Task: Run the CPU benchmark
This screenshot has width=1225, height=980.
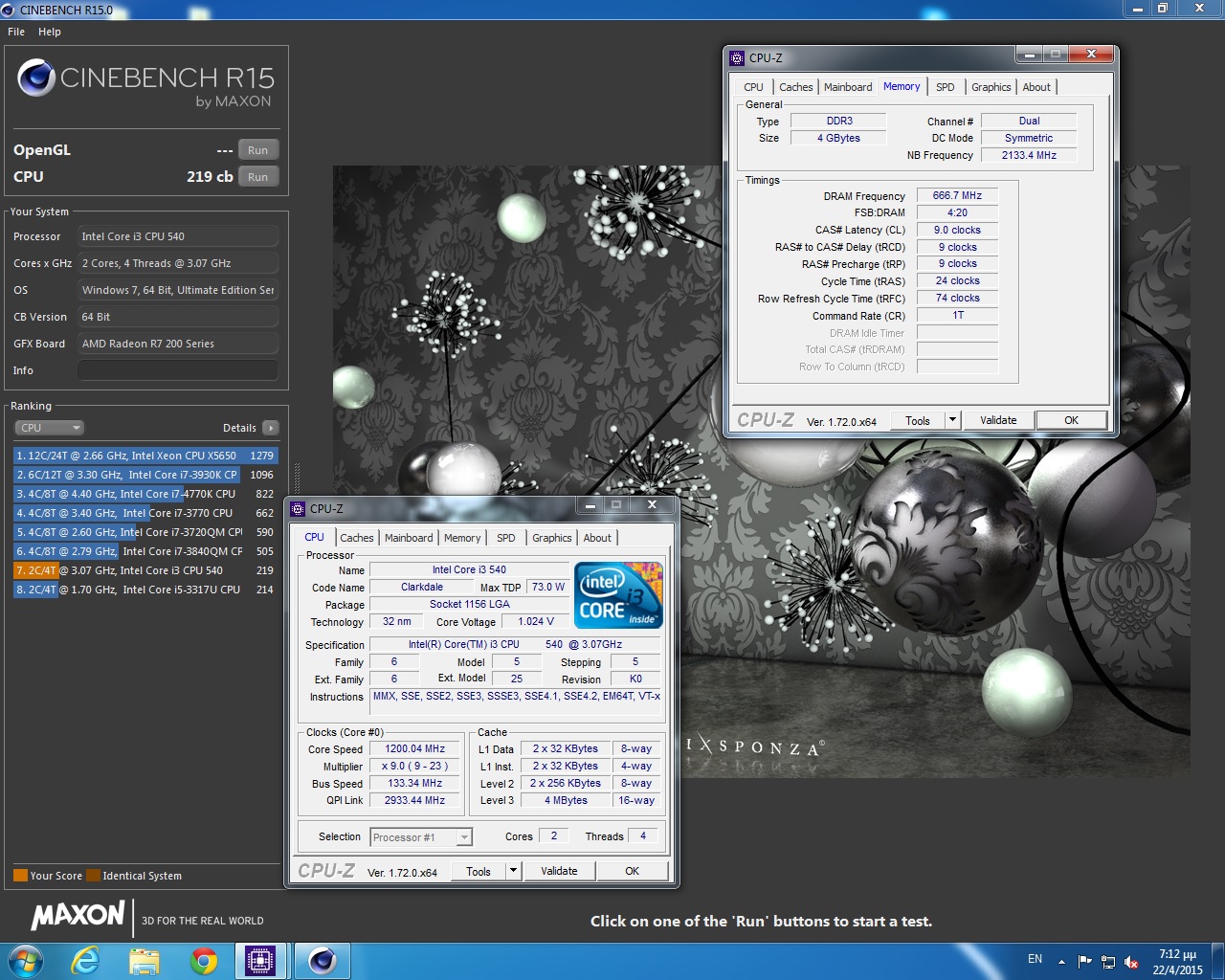Action: coord(258,177)
